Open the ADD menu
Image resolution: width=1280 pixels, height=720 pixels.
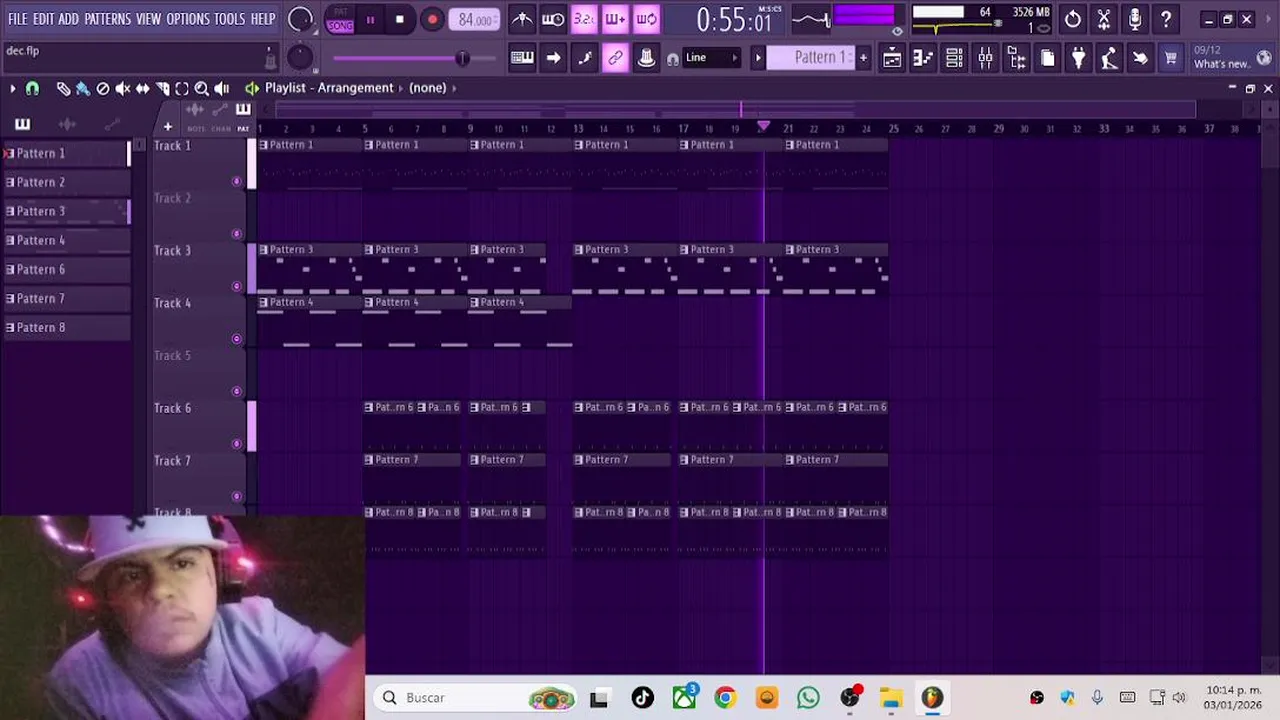pos(68,19)
